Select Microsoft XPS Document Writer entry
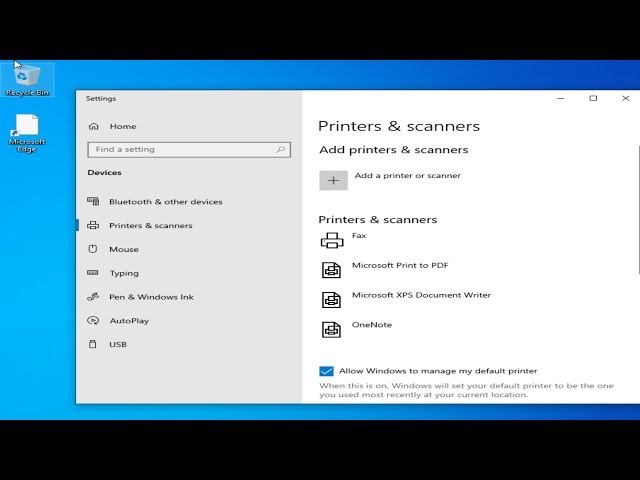The height and width of the screenshot is (480, 640). 421,295
